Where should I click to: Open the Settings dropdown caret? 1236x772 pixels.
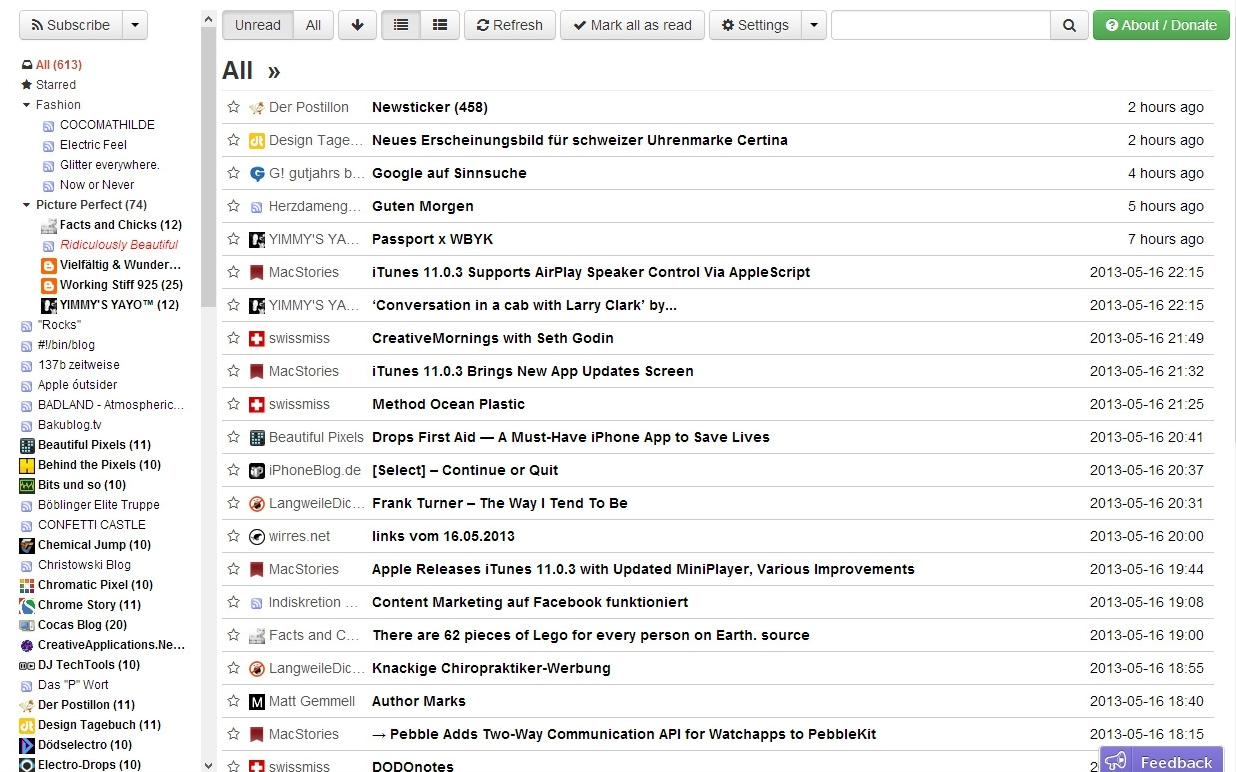(x=814, y=25)
